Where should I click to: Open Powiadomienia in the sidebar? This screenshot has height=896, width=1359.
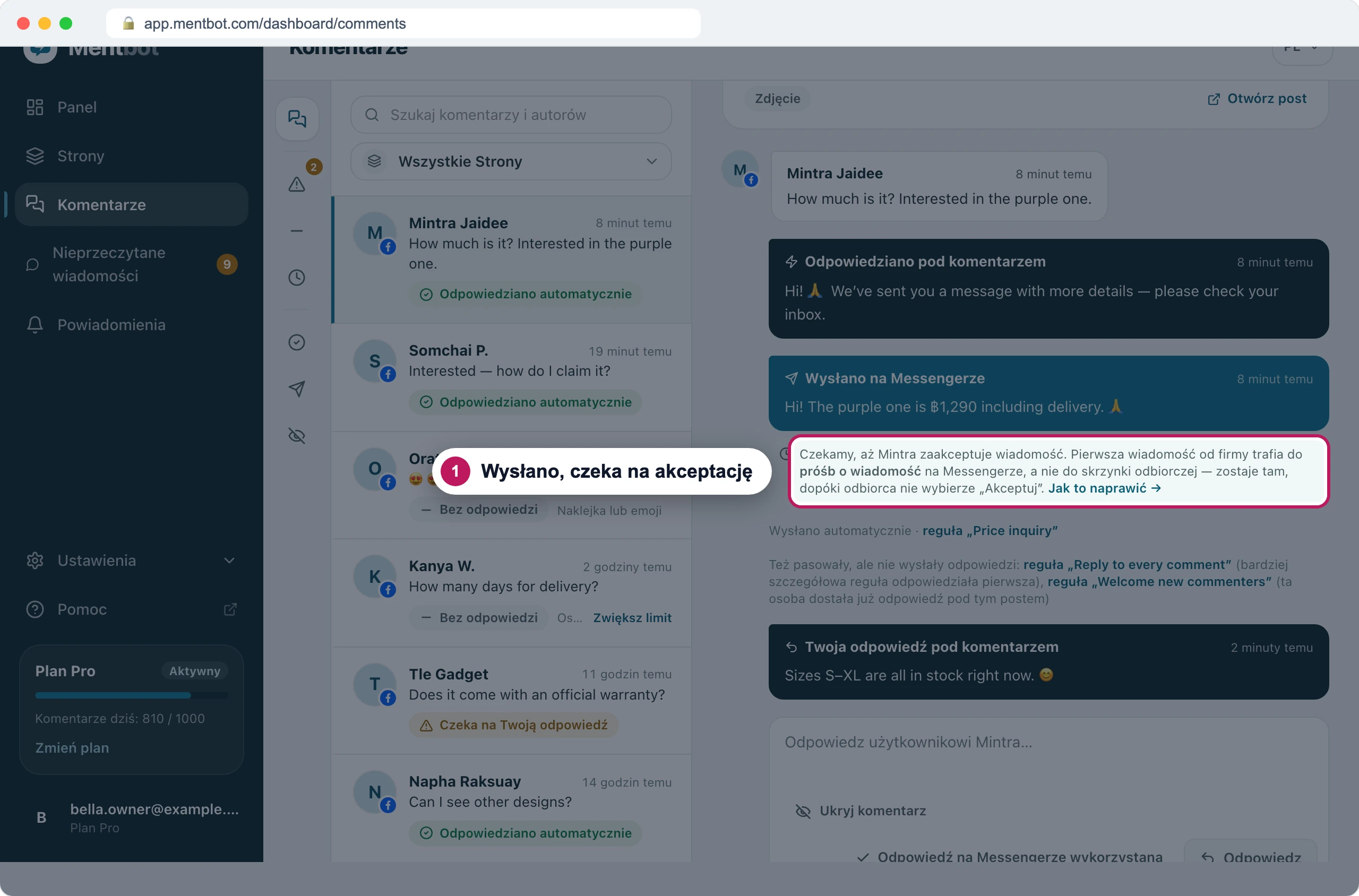click(x=132, y=324)
